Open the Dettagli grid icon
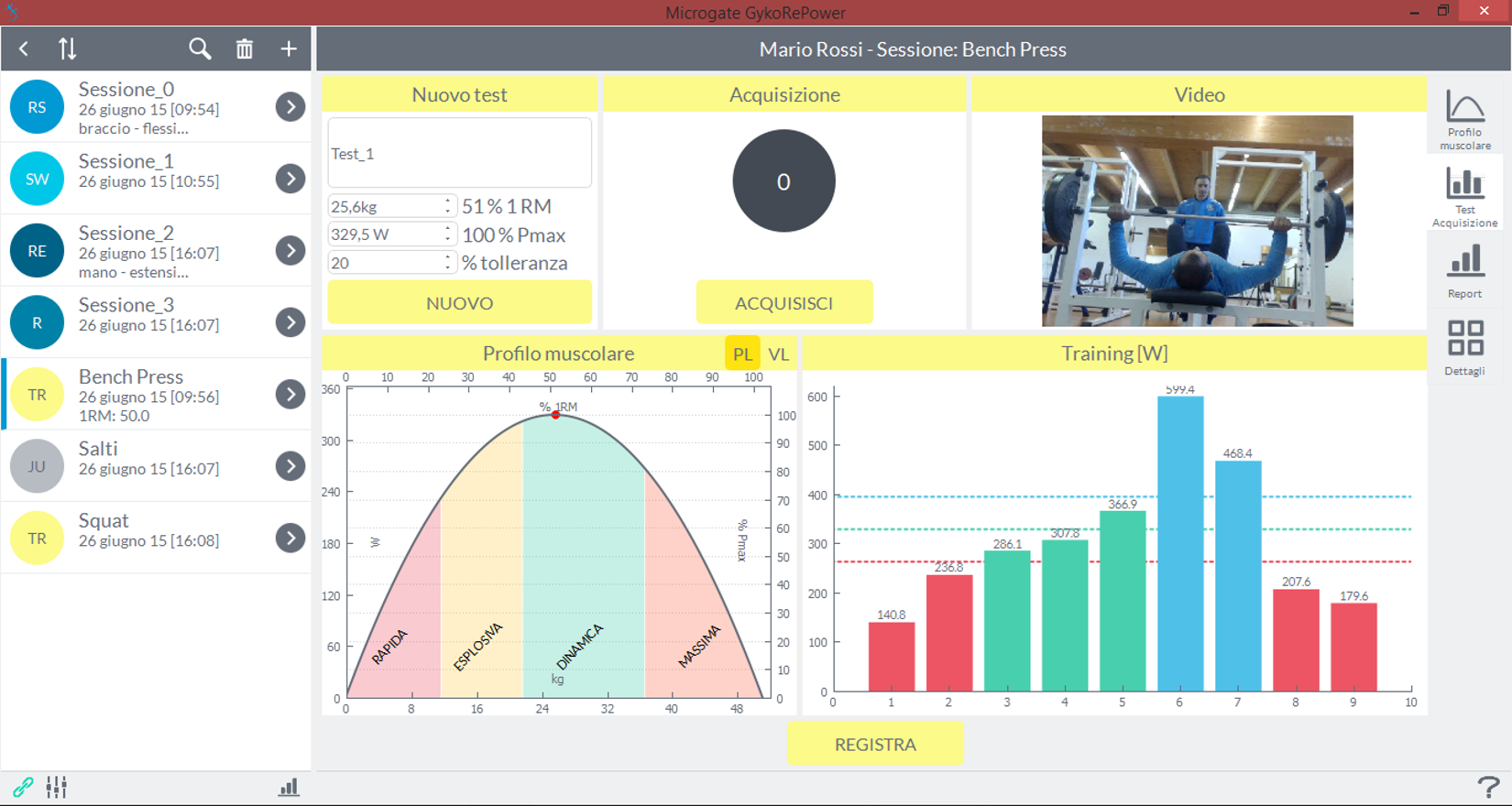1512x806 pixels. [x=1464, y=348]
